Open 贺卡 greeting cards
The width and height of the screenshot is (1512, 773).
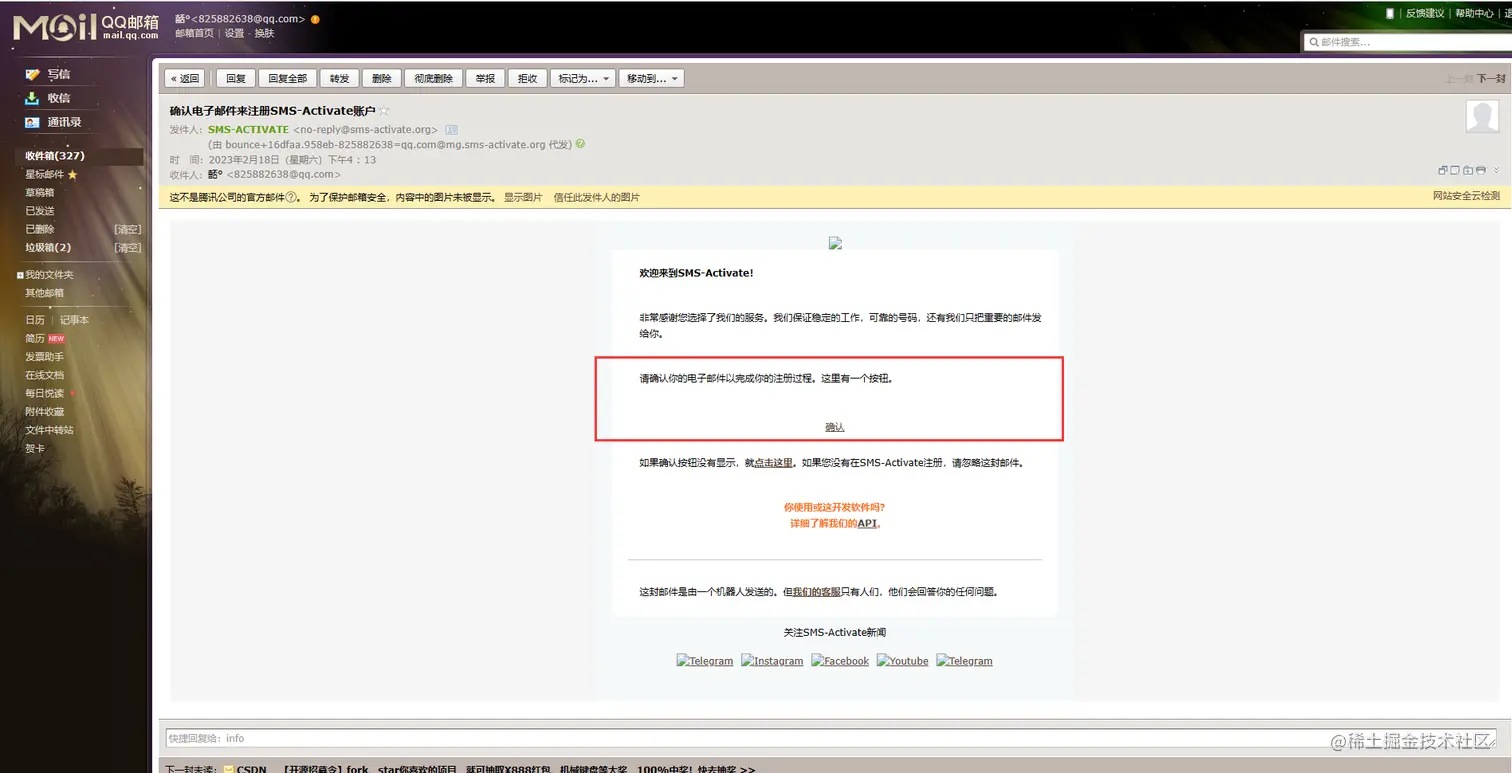click(x=35, y=448)
